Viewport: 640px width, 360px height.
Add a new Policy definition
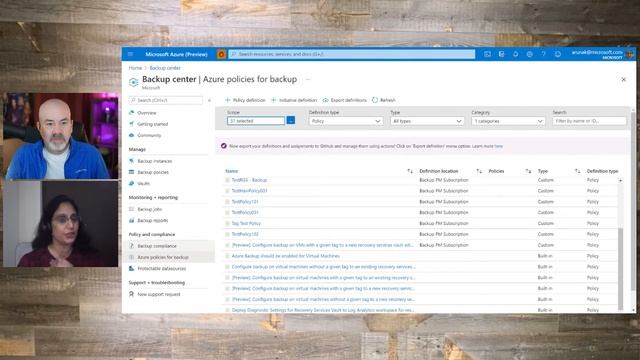click(x=245, y=100)
